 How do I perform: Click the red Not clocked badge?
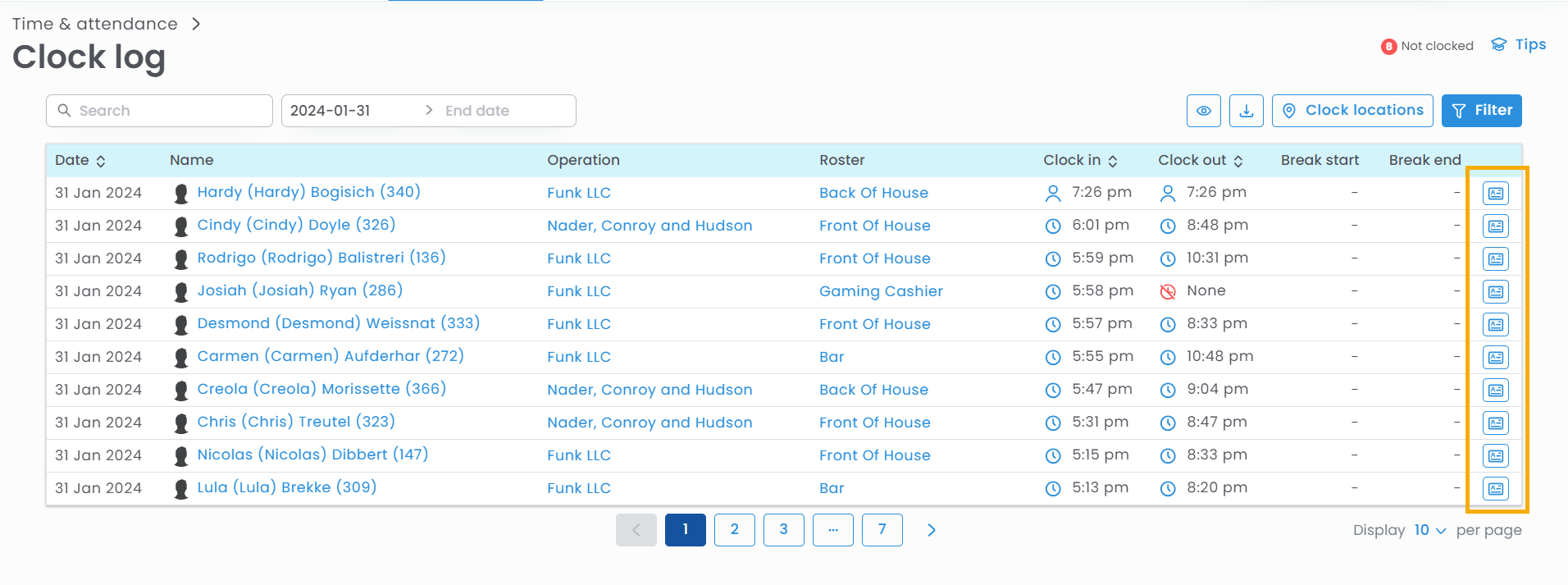1388,47
